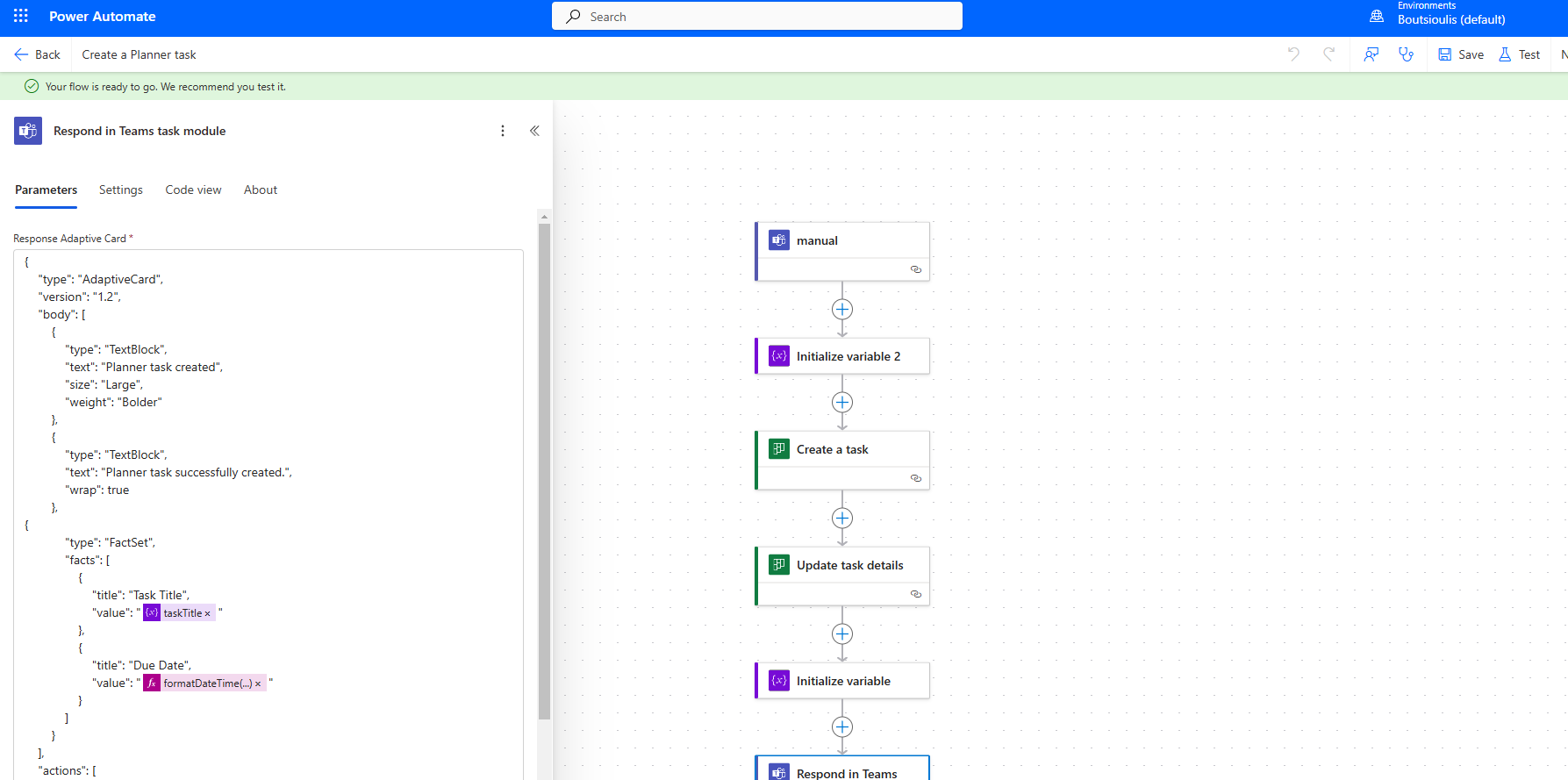
Task: Test the flow
Action: (x=1520, y=54)
